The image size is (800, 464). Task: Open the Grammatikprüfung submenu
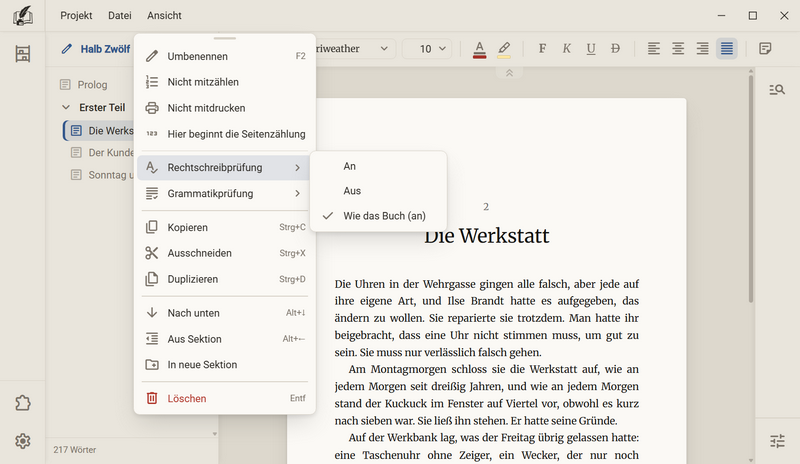tap(223, 193)
